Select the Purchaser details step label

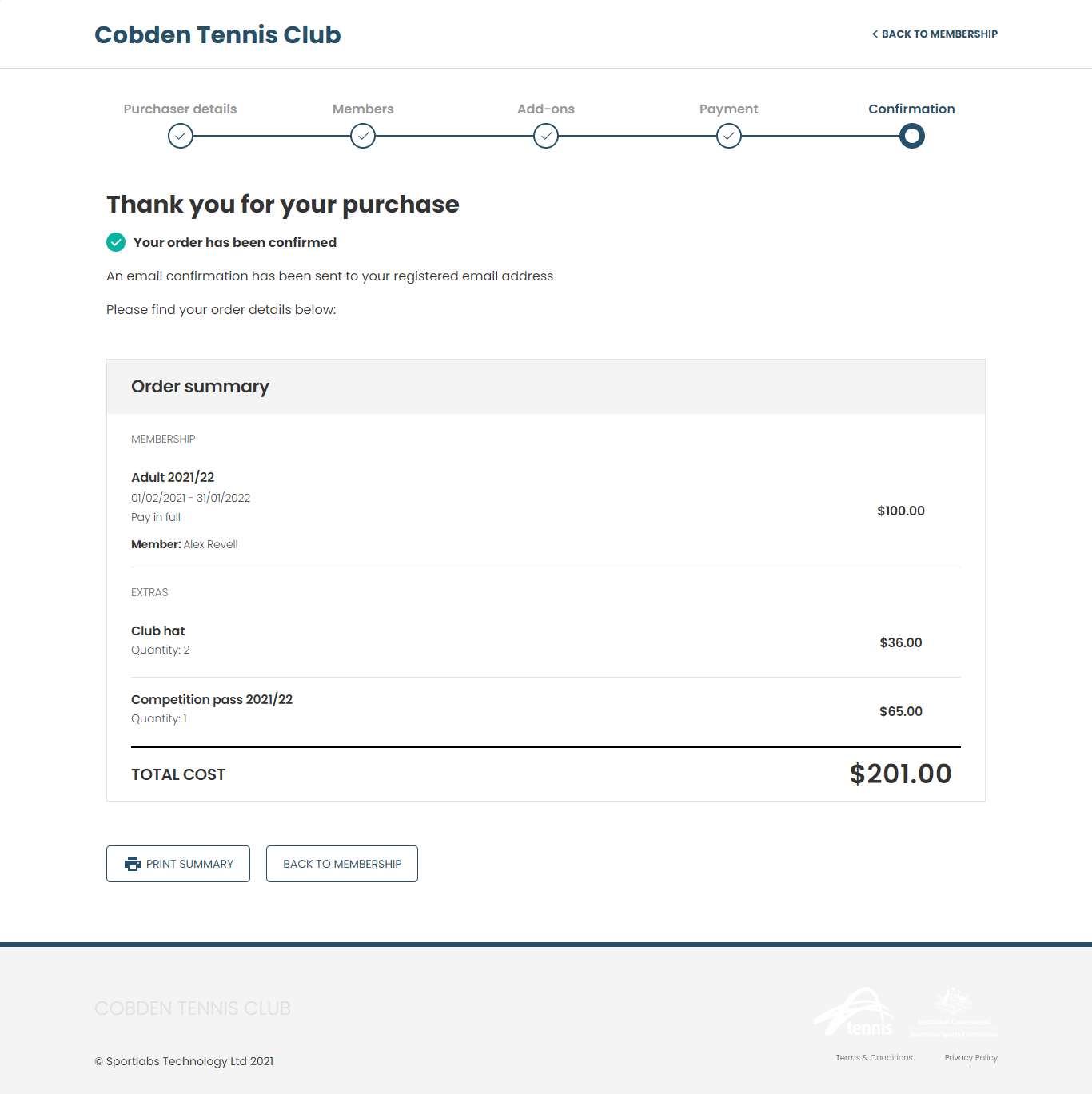click(181, 109)
